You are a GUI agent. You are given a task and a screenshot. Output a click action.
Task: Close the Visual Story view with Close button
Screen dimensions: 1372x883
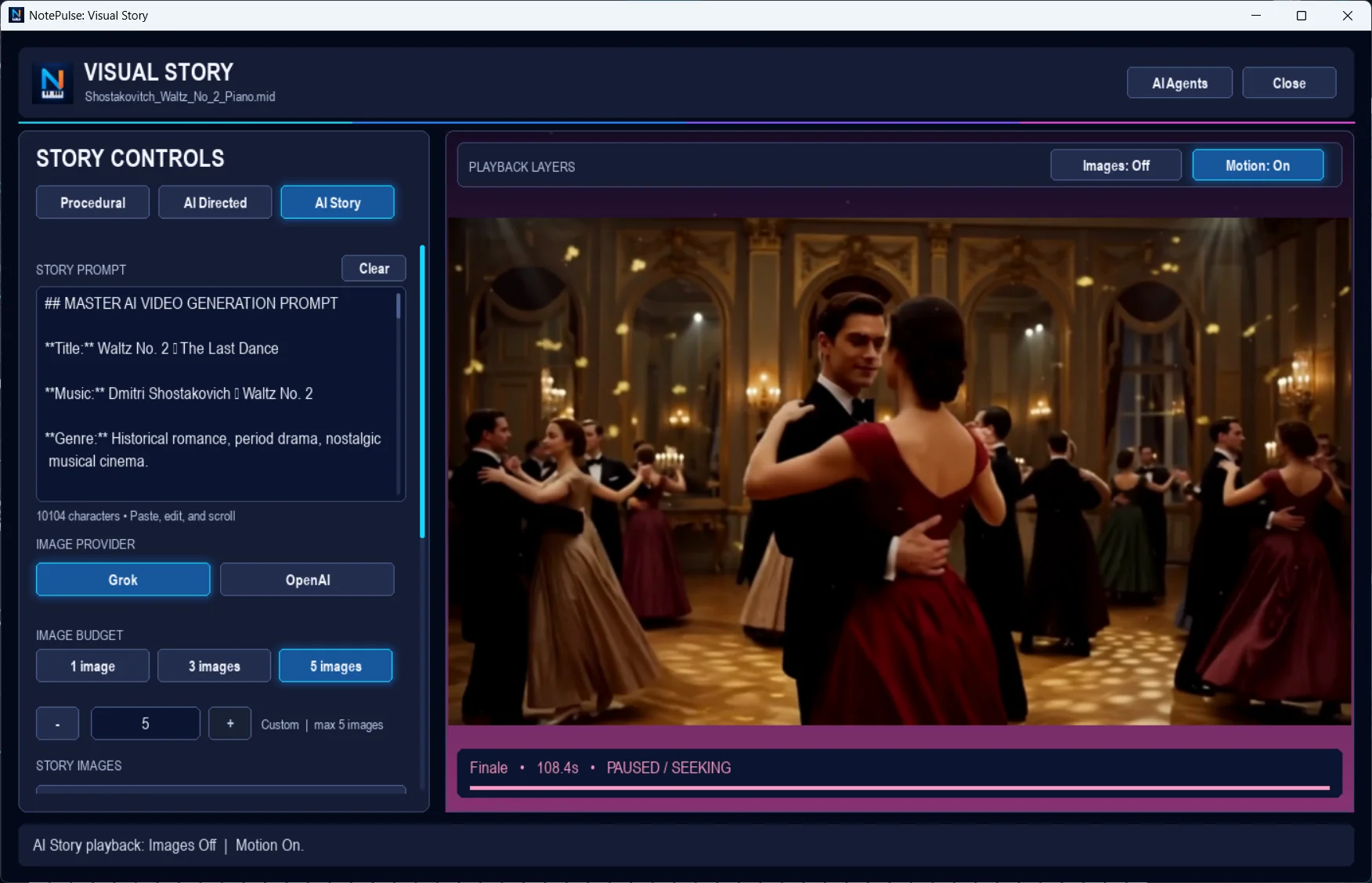pos(1289,83)
